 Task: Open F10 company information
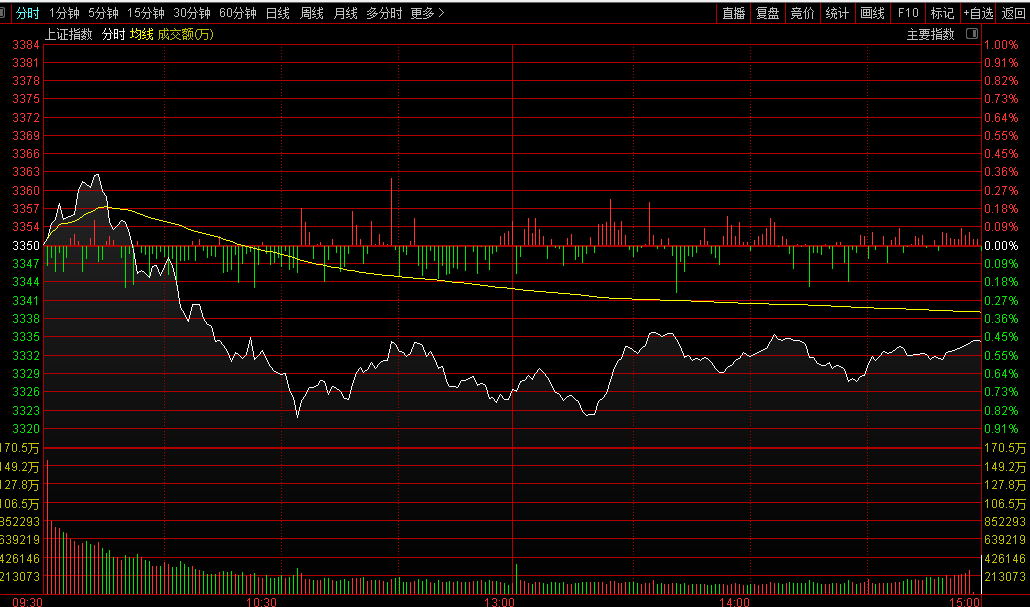(908, 13)
